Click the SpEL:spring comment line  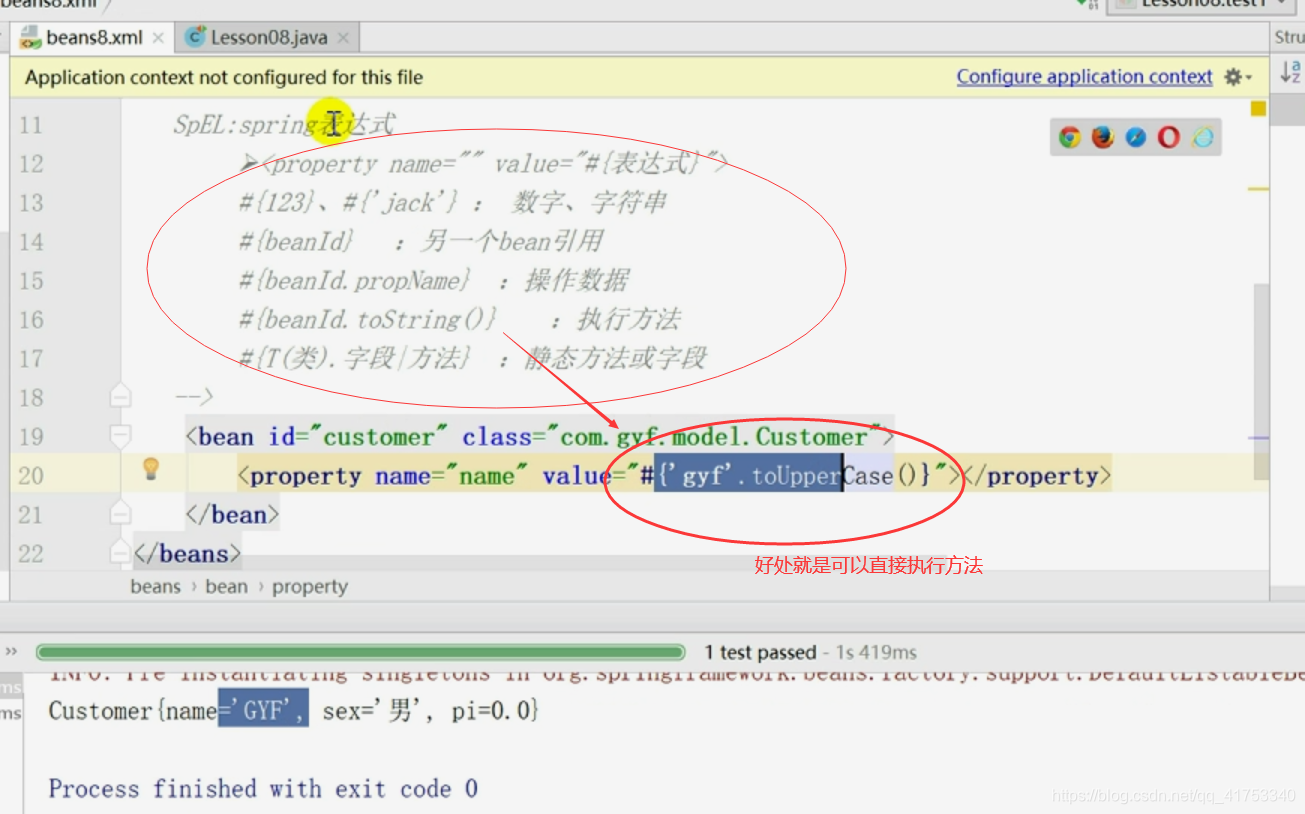tap(284, 124)
